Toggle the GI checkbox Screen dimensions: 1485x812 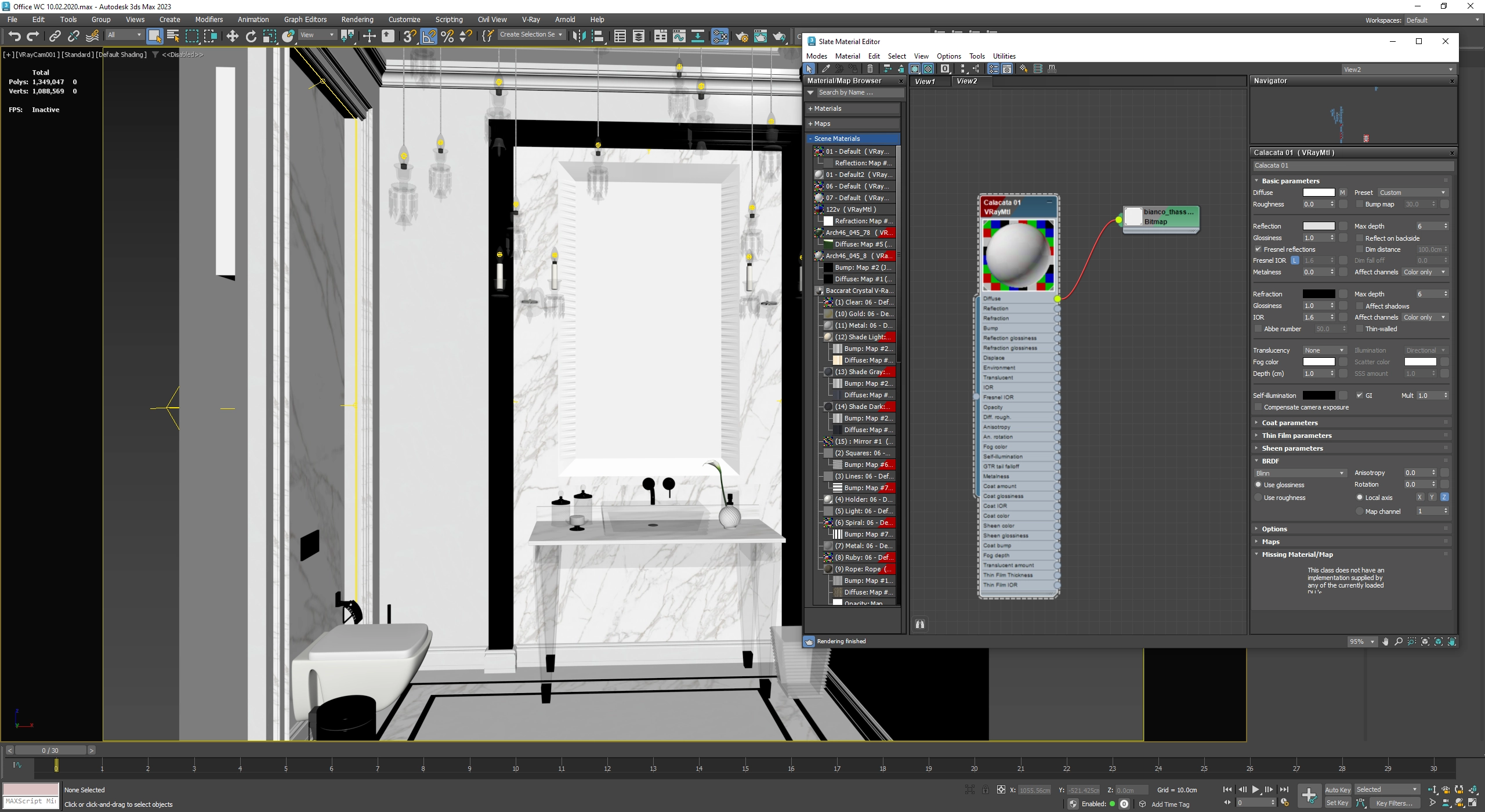pos(1359,396)
